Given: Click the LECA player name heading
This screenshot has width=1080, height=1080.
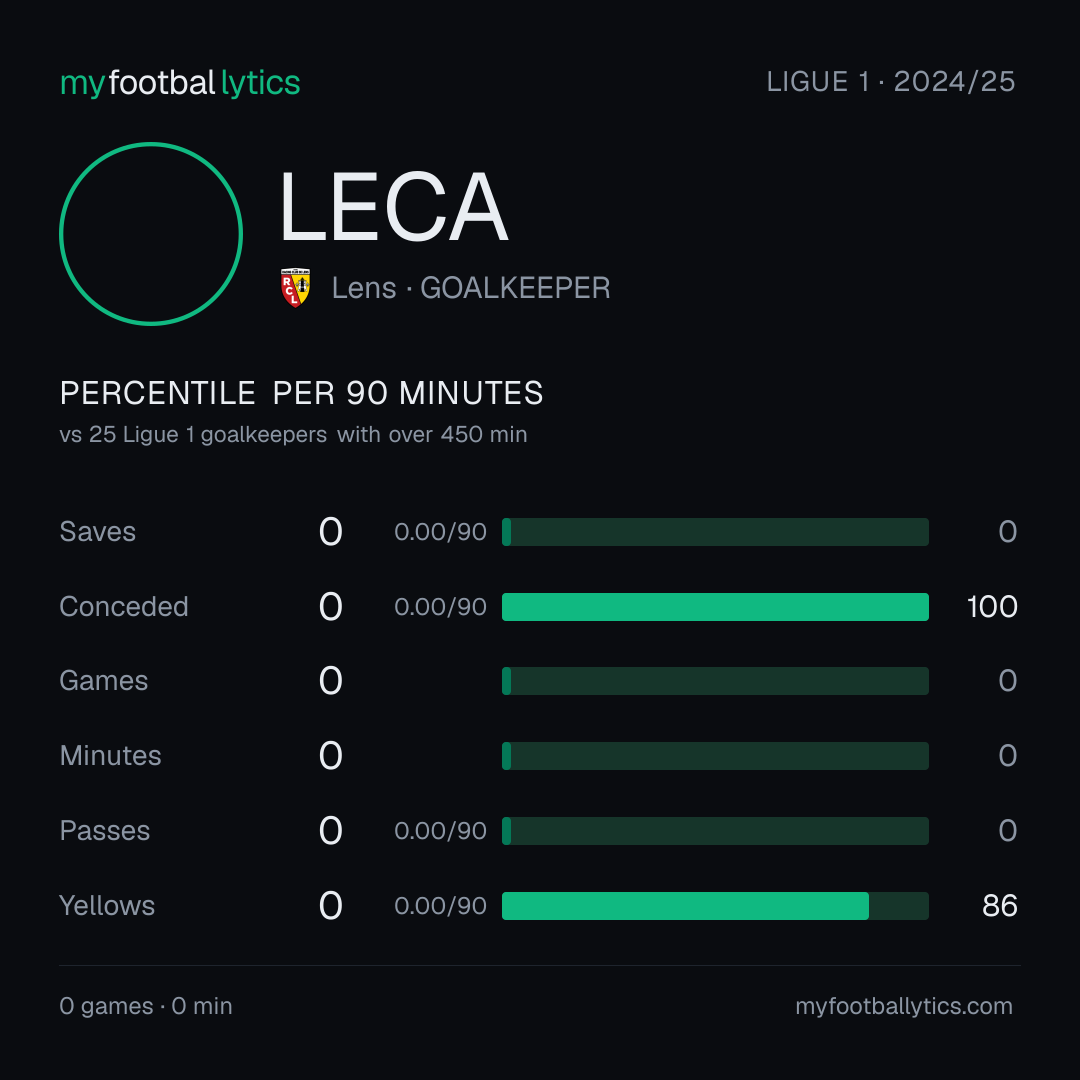Looking at the screenshot, I should pos(393,207).
